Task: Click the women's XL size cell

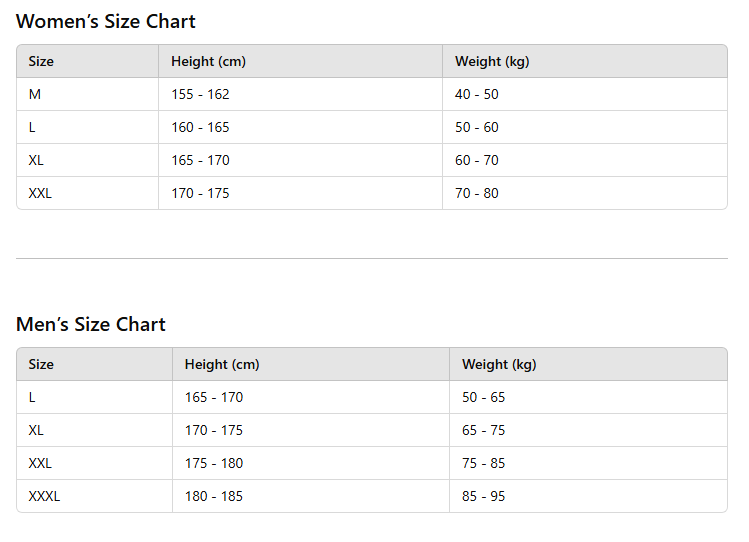Action: click(x=36, y=160)
